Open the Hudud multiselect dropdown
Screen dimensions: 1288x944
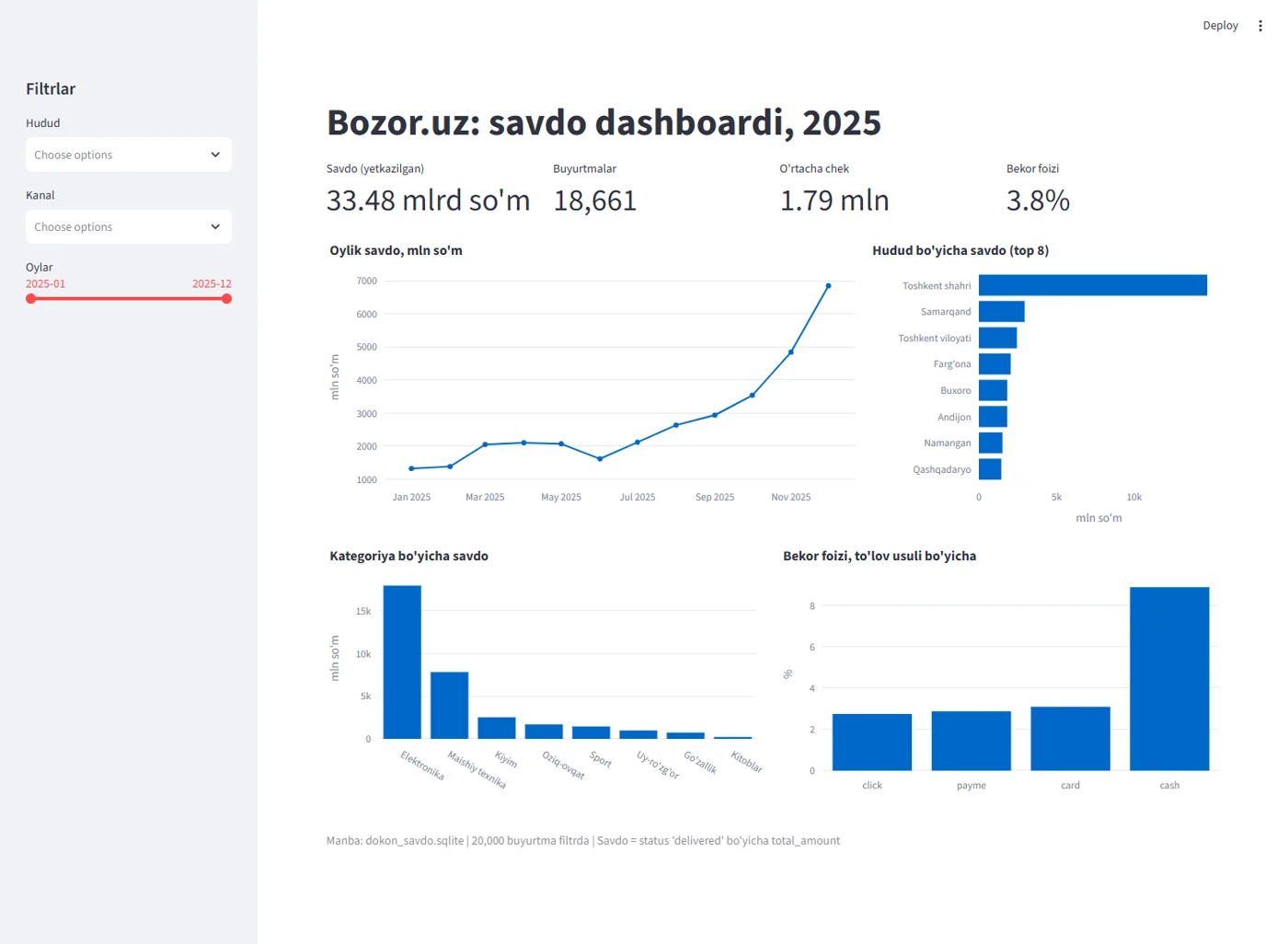pos(129,155)
